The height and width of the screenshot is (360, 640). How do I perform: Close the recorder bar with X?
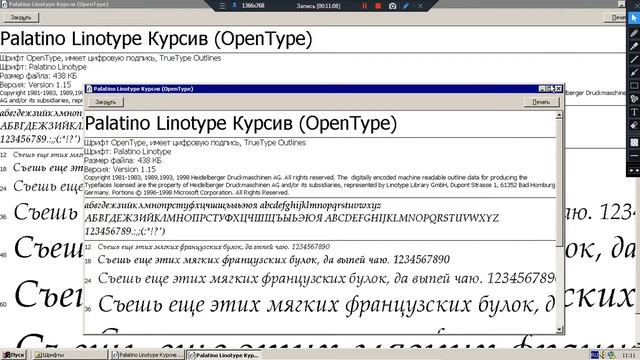click(420, 6)
